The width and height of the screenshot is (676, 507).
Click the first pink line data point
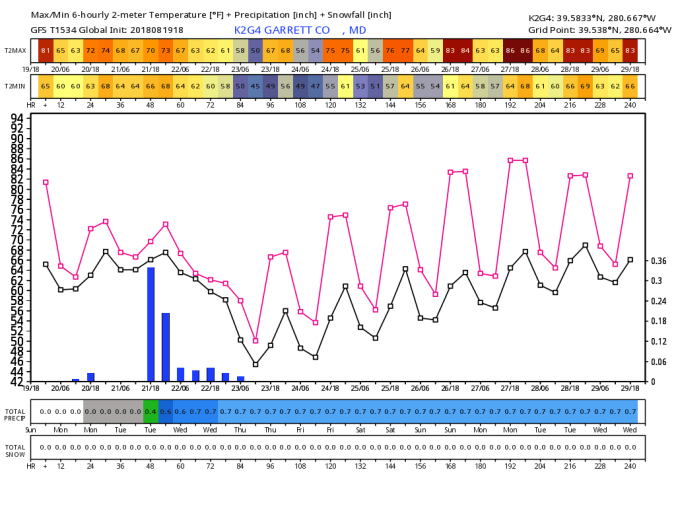click(x=45, y=182)
